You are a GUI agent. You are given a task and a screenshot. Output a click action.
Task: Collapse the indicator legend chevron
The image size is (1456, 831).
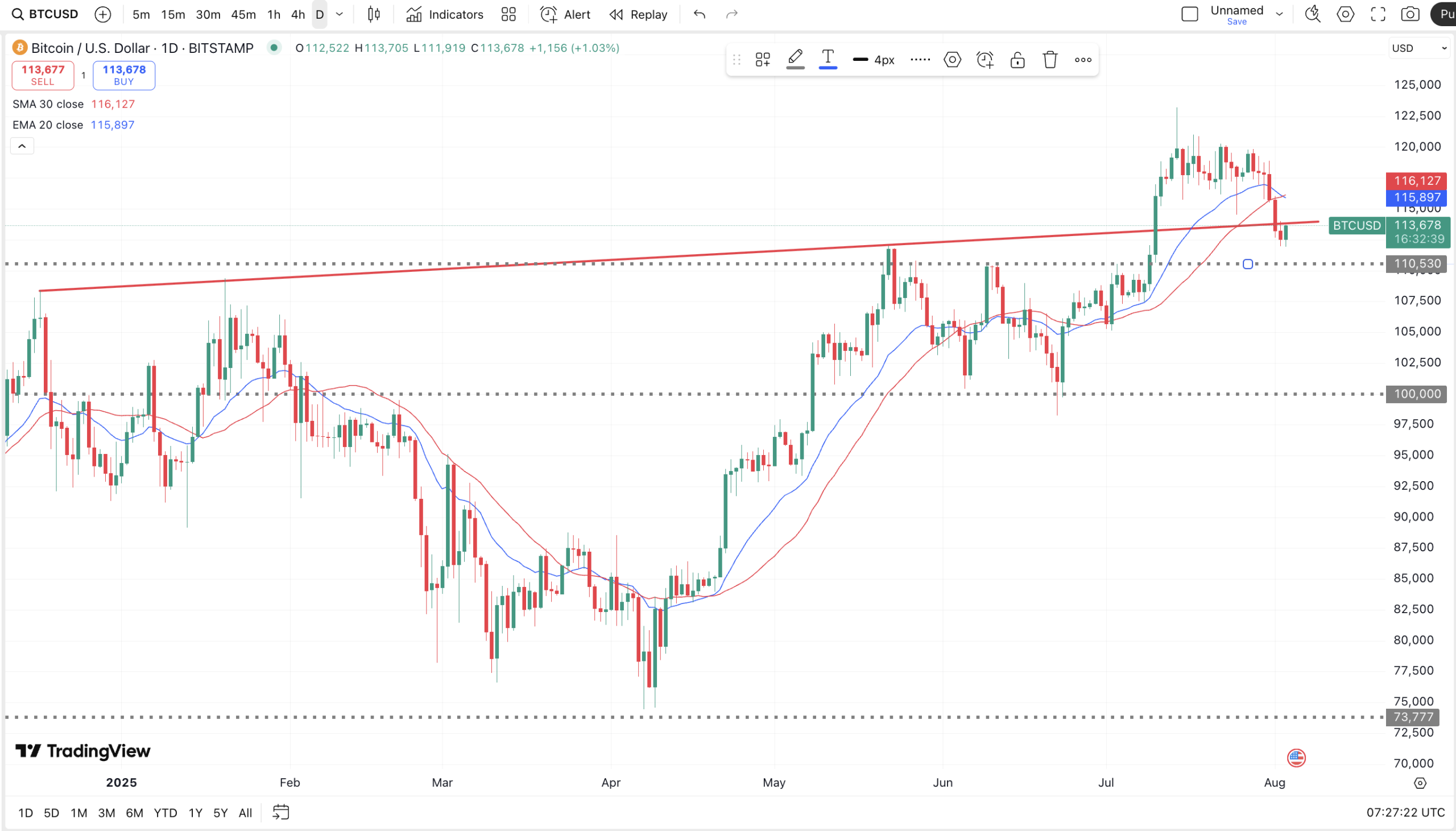pos(22,146)
